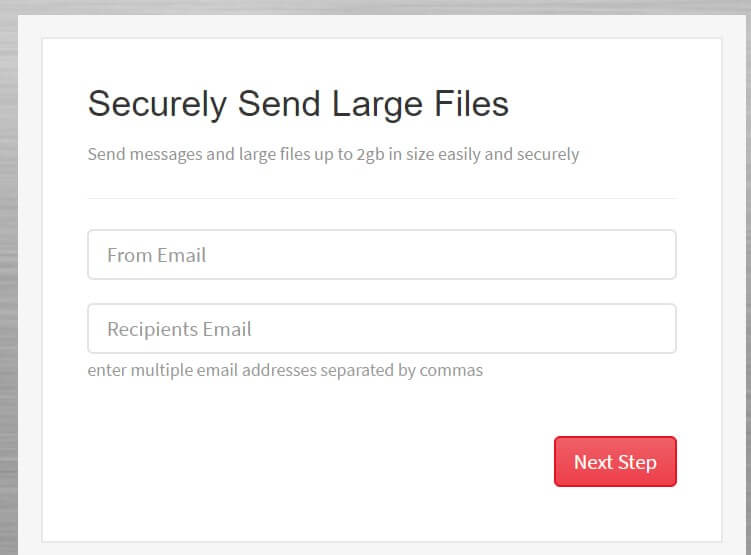This screenshot has height=555, width=751.
Task: Click the words 'easily and securely' in the subtitle
Action: click(x=508, y=155)
